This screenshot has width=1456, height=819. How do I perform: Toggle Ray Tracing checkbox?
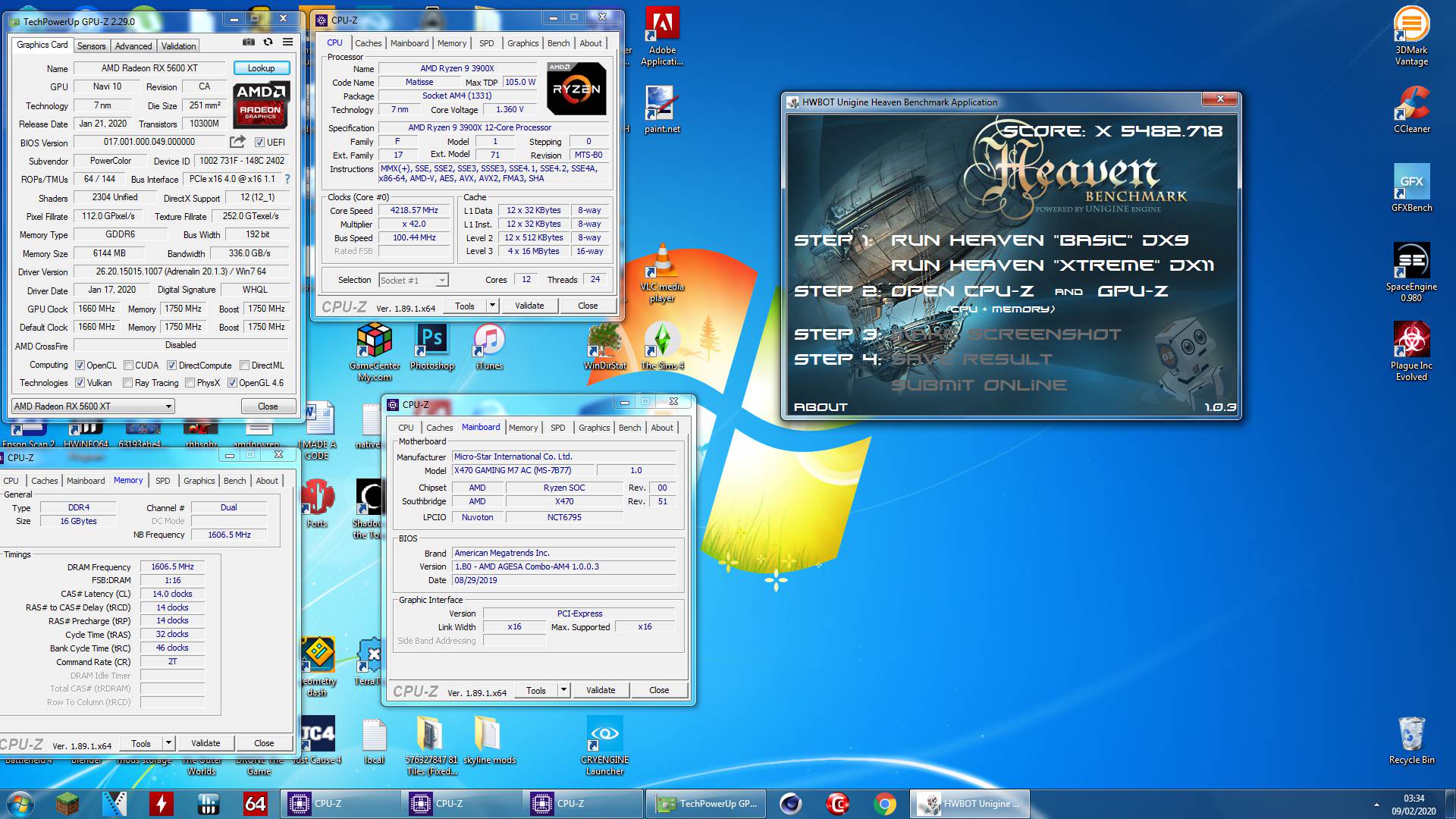(x=127, y=383)
